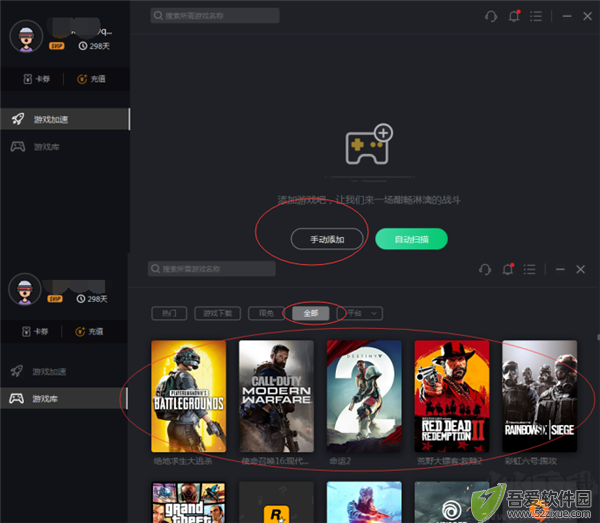Click the 使命召唤16 game title text
The width and height of the screenshot is (600, 523).
pyautogui.click(x=275, y=461)
